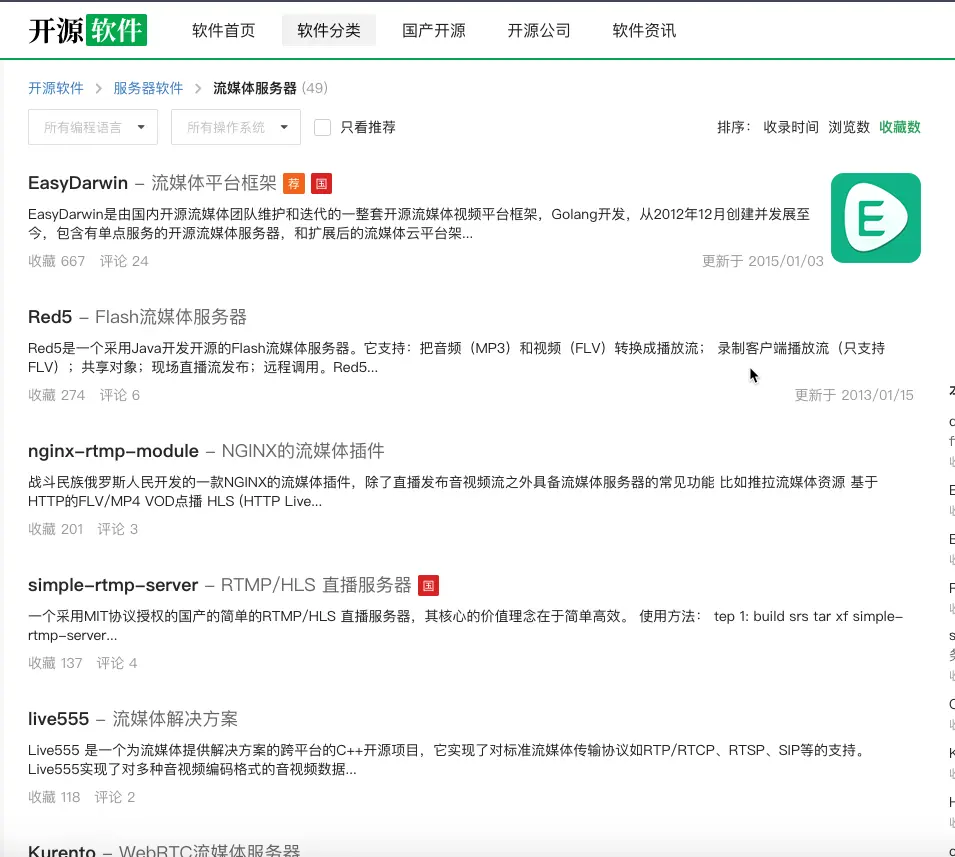Click 评论 6 under Red5
Screen dimensions: 955x857
[120, 395]
